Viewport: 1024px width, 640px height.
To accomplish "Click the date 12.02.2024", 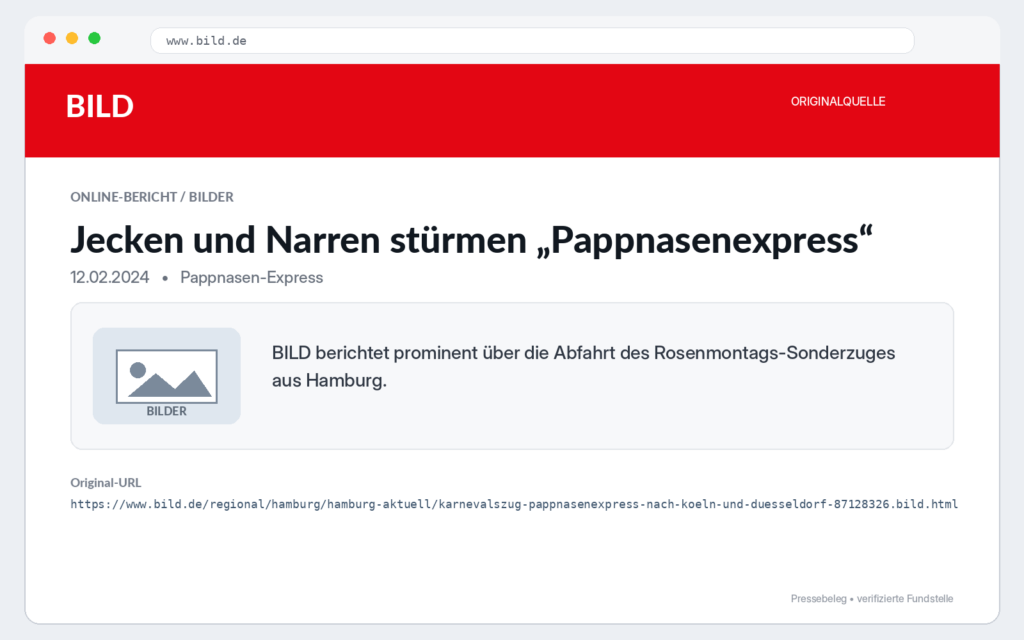I will pos(110,278).
